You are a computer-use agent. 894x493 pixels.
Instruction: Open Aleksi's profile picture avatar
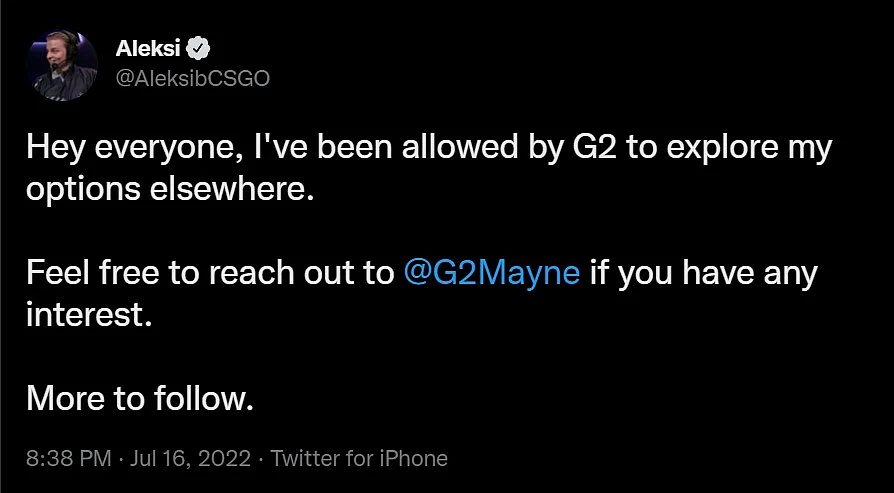(63, 66)
